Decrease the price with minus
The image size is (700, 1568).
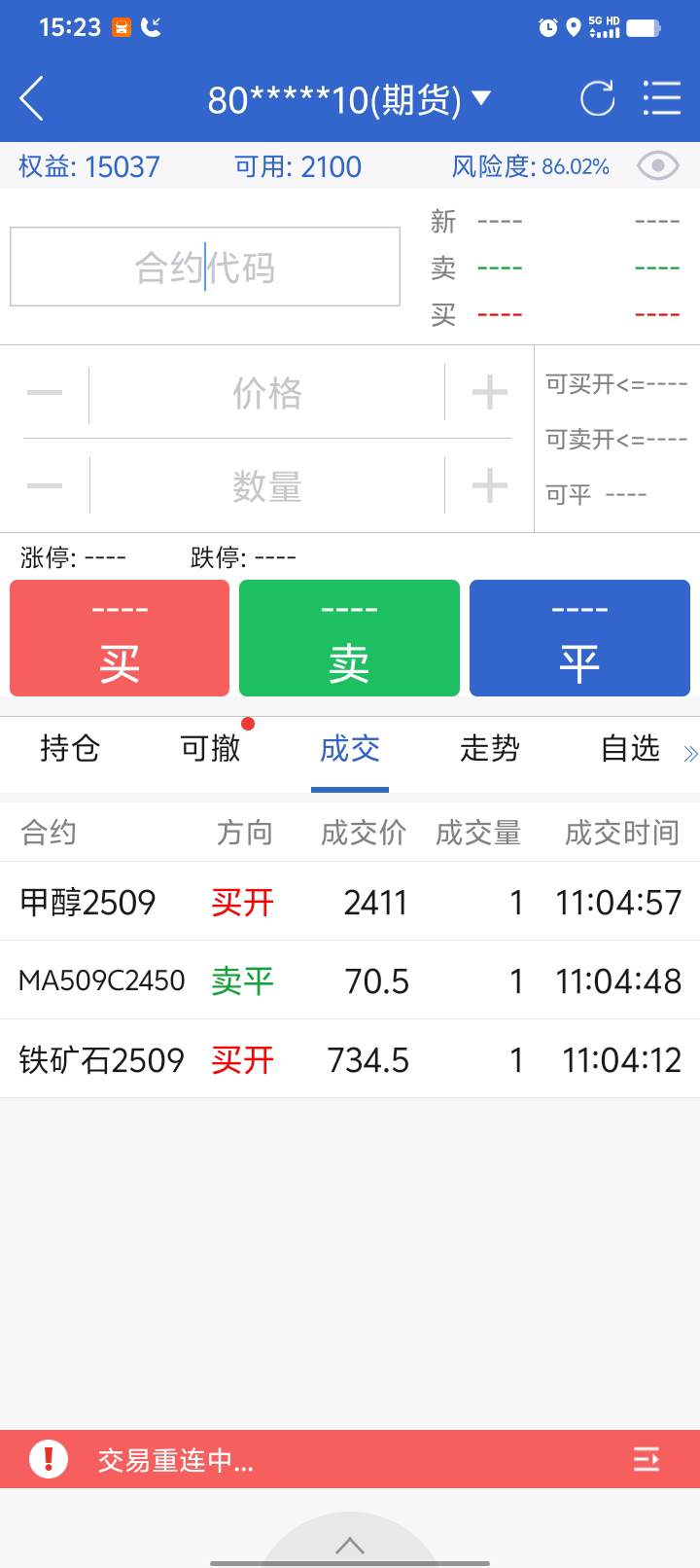pos(45,394)
